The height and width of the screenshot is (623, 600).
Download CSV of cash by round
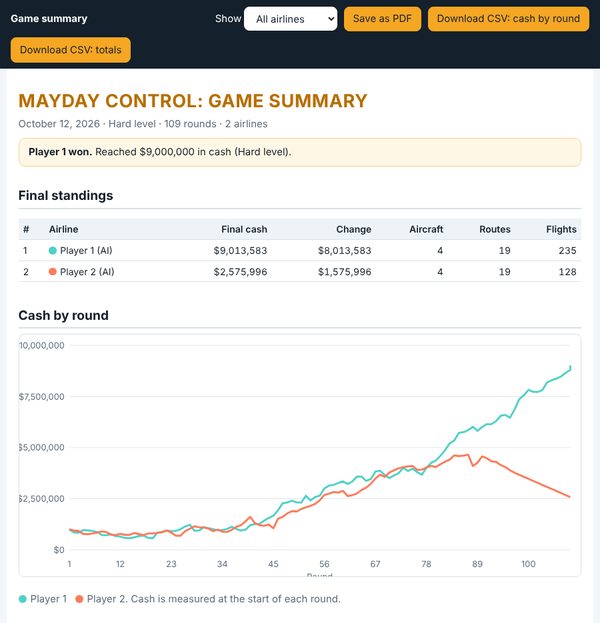(508, 19)
